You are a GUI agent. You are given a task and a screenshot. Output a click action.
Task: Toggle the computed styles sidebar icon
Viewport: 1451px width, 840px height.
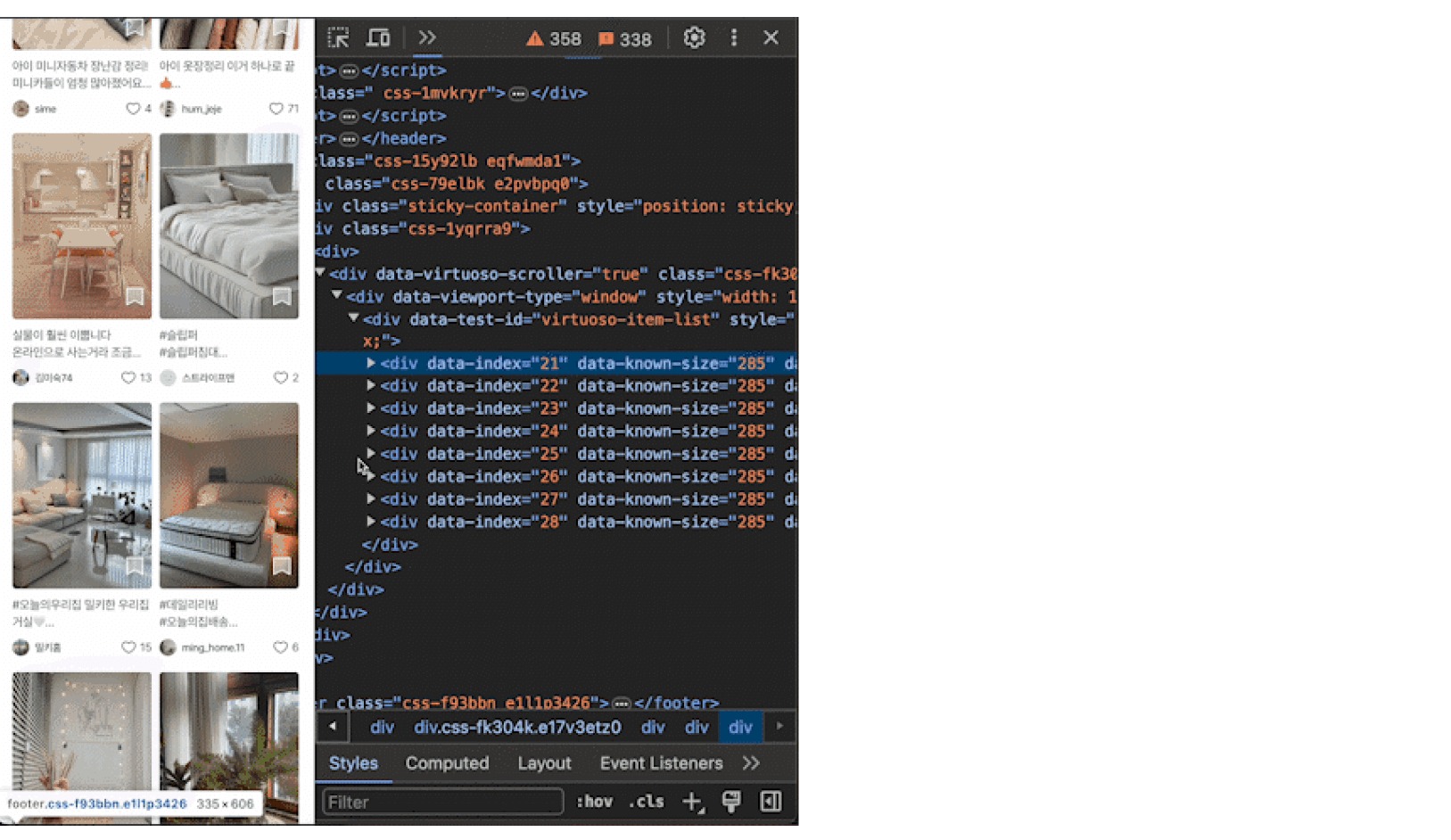tap(771, 802)
